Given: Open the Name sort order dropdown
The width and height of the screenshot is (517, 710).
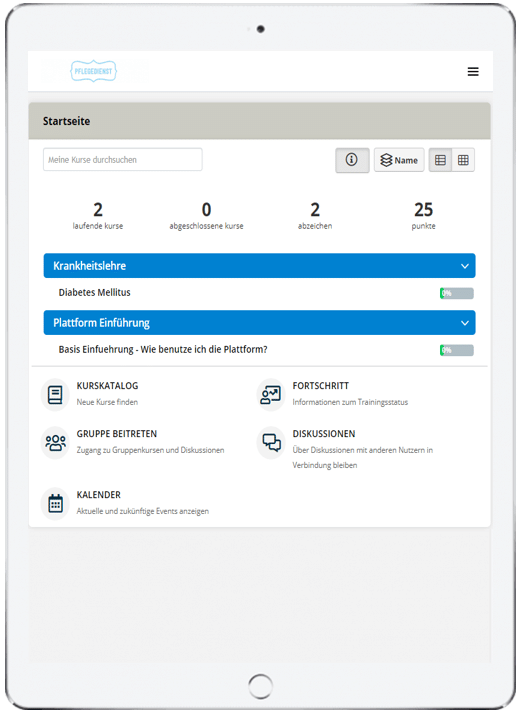Looking at the screenshot, I should tap(399, 160).
